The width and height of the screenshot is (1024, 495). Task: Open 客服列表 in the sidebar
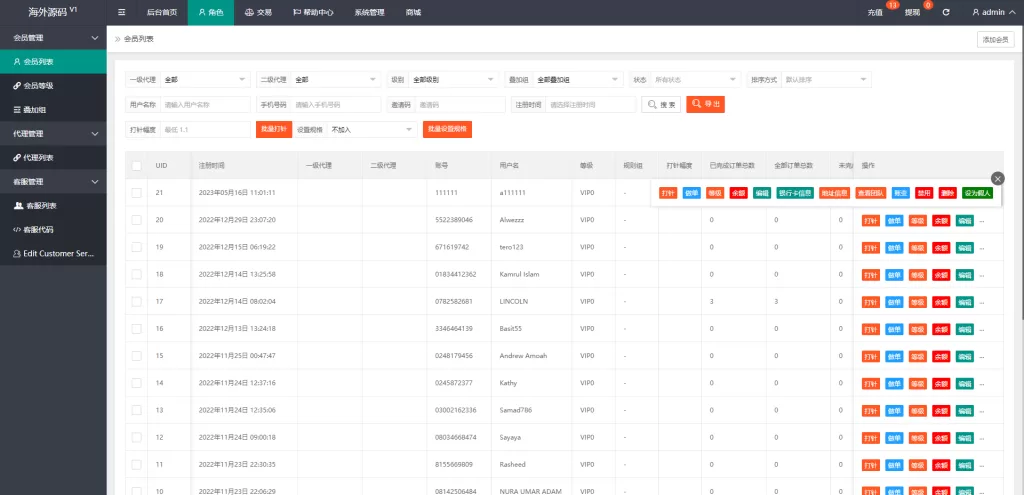point(41,205)
